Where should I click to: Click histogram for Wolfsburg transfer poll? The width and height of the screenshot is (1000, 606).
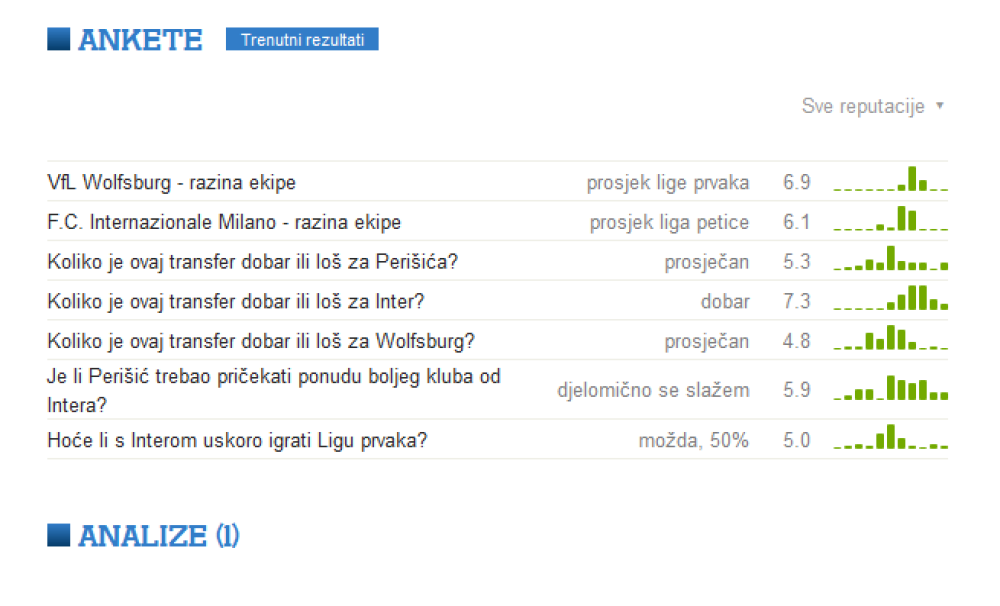point(890,339)
